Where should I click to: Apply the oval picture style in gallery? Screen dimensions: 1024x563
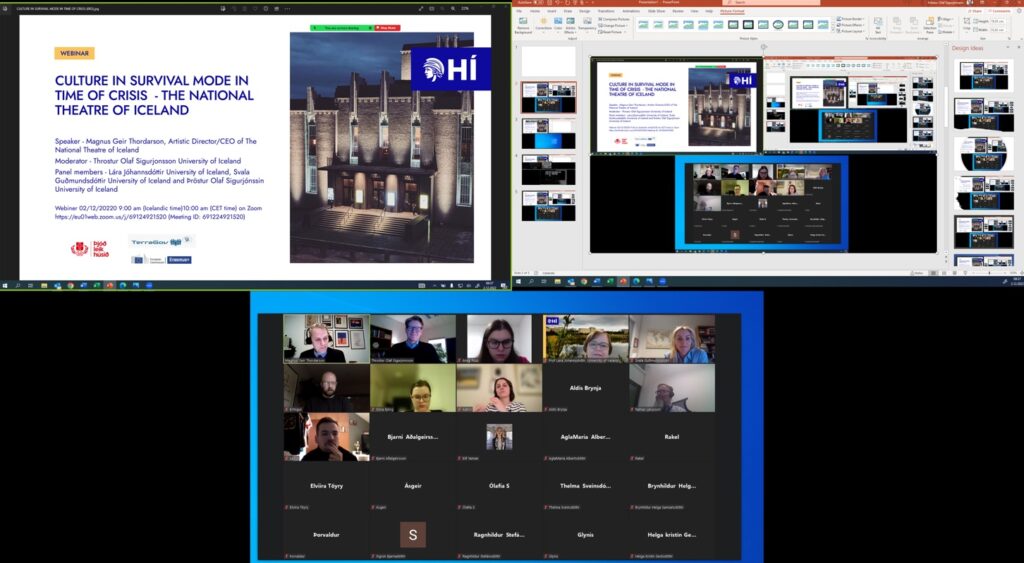tap(778, 25)
